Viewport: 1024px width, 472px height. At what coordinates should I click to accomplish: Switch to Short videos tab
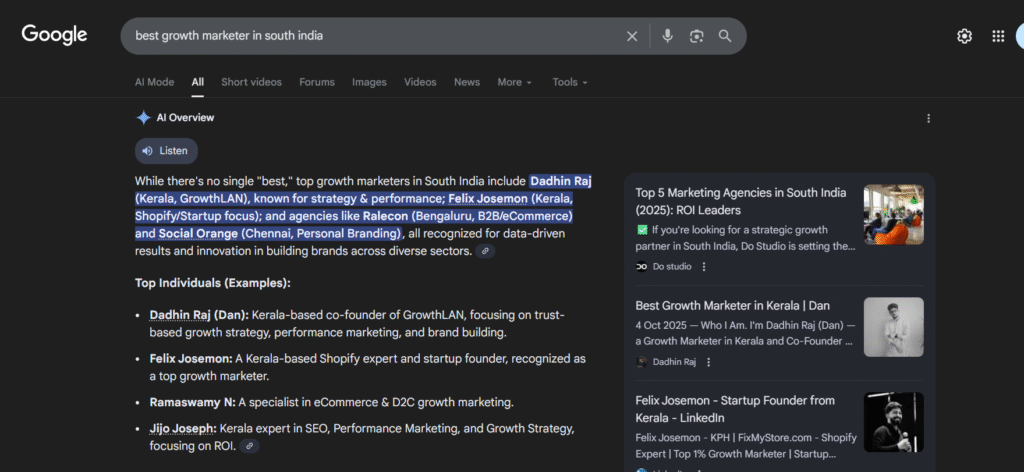251,82
